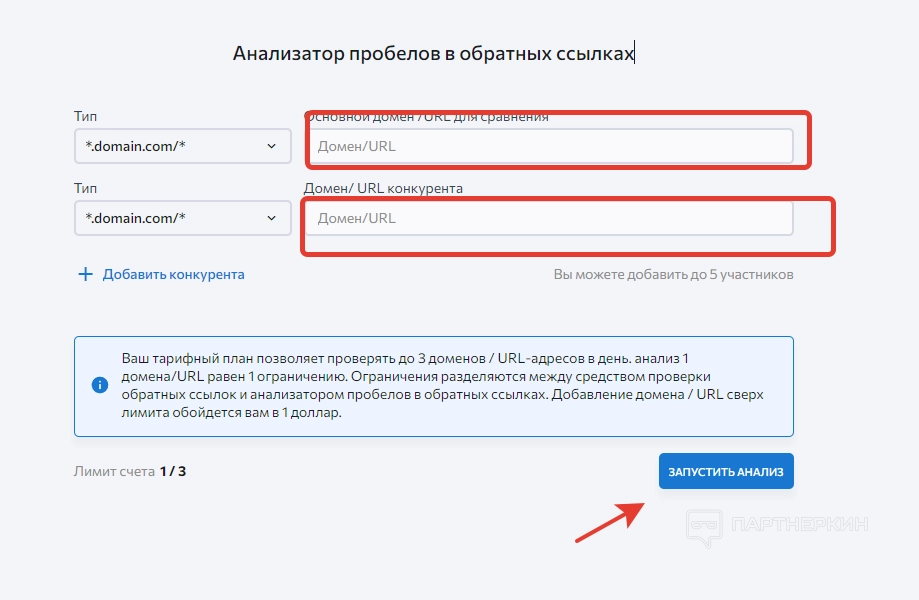
Task: Click the Основной домен / URL для сравнения label
Action: [428, 117]
